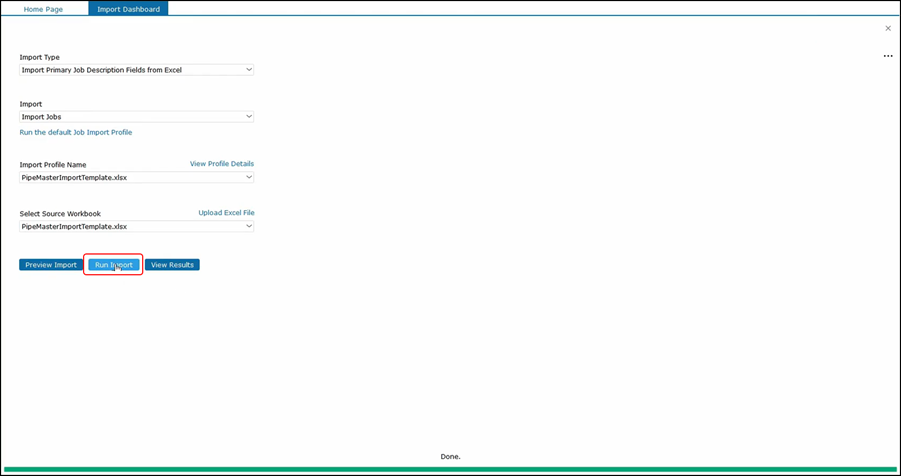The height and width of the screenshot is (476, 901).
Task: Open the Import Jobs dropdown
Action: [x=137, y=117]
